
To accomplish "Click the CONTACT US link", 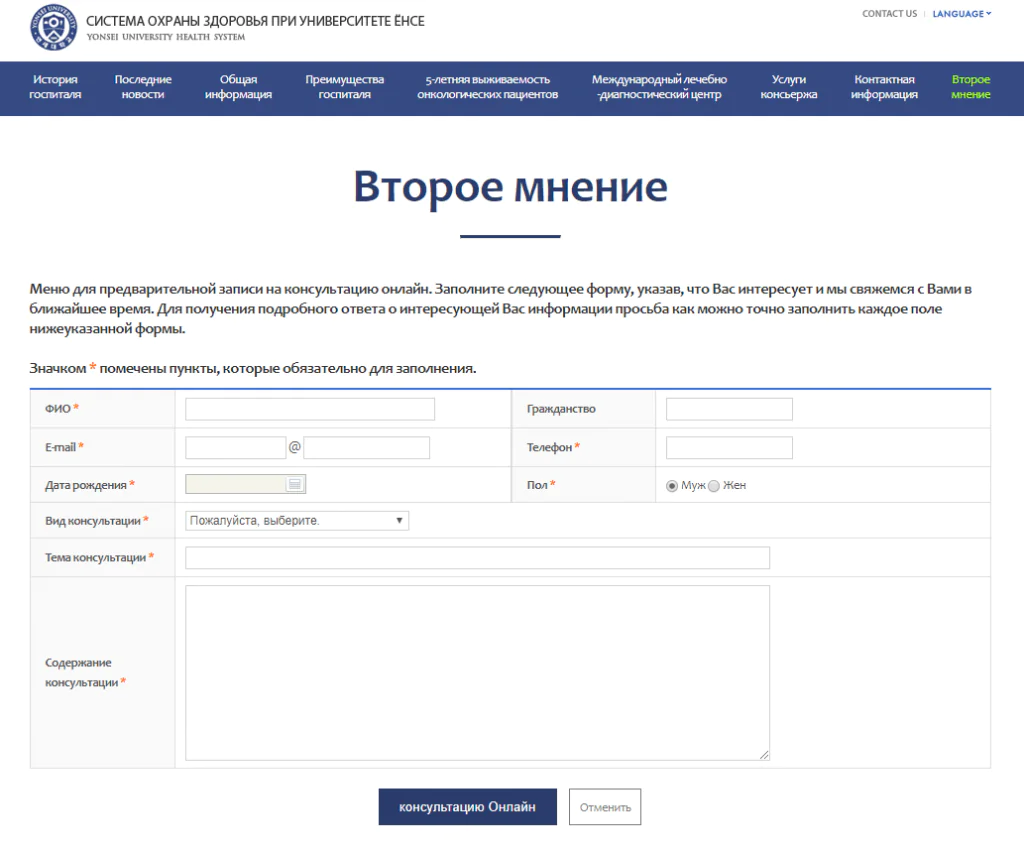I will pyautogui.click(x=889, y=13).
